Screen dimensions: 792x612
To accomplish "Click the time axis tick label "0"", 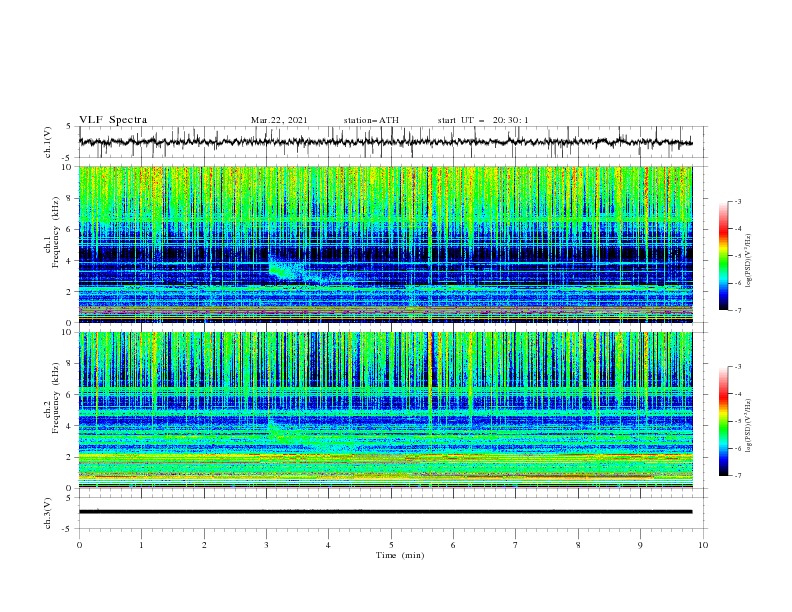I will (x=79, y=545).
